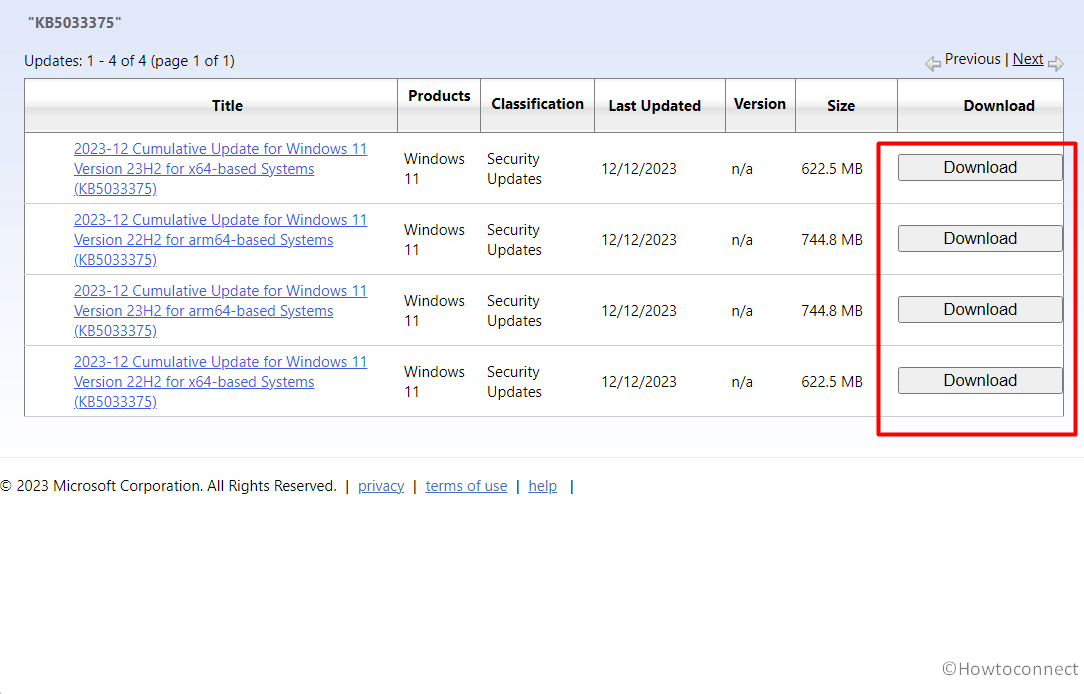Click Windows 11 product in the 23H2 x64 row

[x=434, y=169]
